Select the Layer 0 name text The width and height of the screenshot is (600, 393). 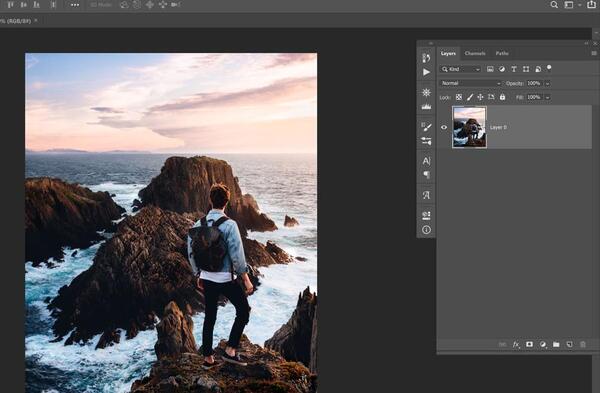coord(498,127)
